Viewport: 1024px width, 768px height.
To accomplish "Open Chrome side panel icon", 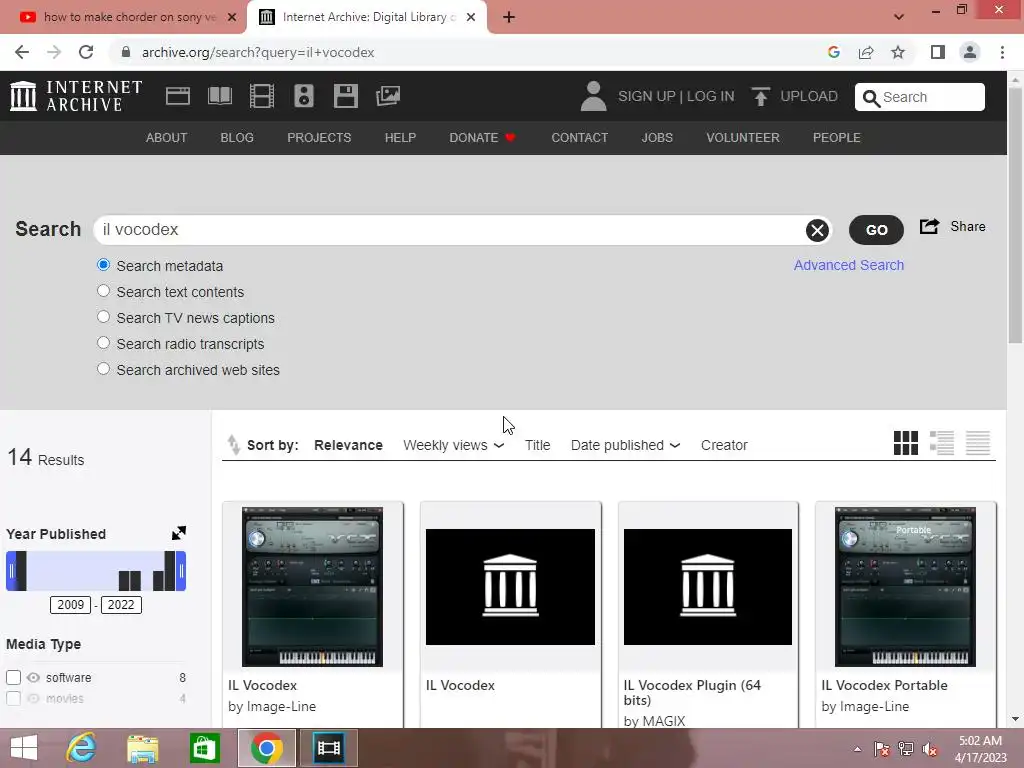I will coord(938,52).
